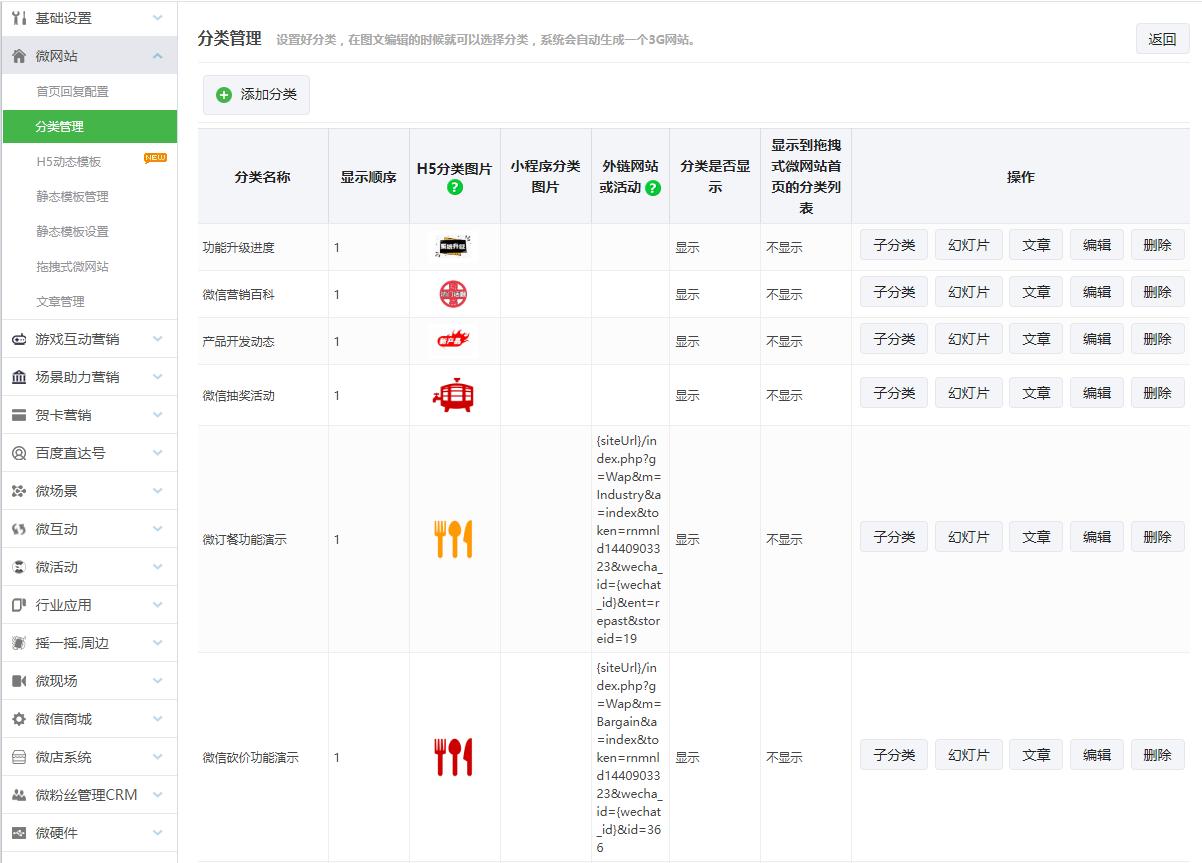Collapse the 微网站 sidebar section
1202x863 pixels.
point(158,56)
